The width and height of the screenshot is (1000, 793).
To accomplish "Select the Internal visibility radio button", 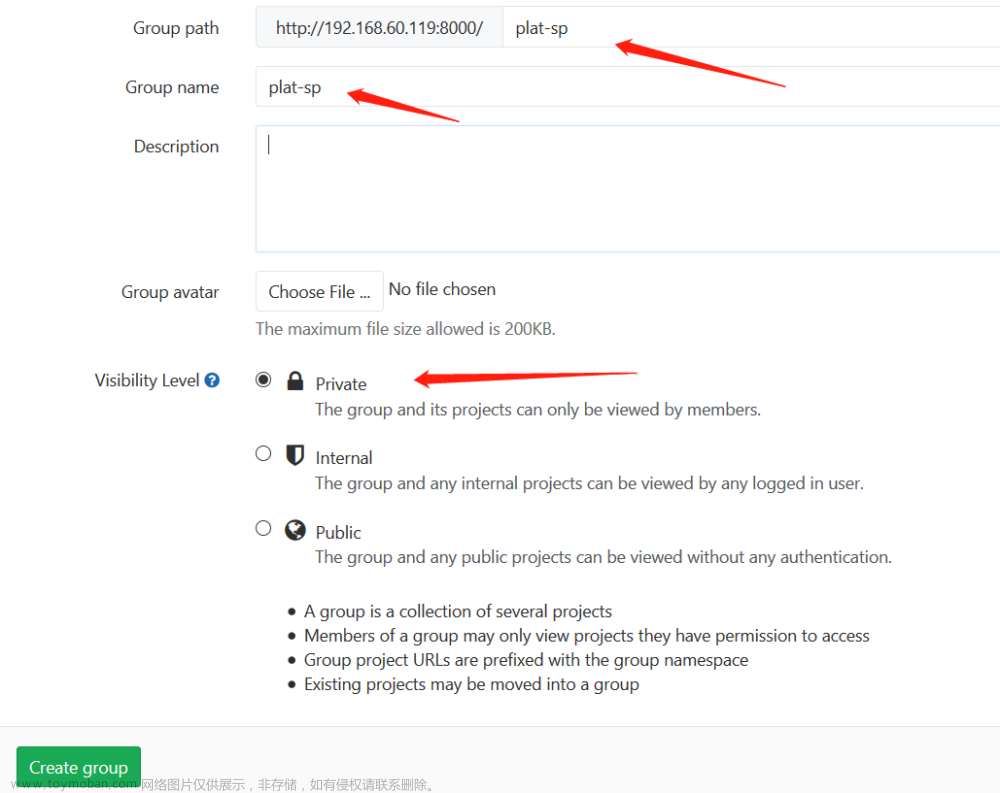I will pos(263,454).
